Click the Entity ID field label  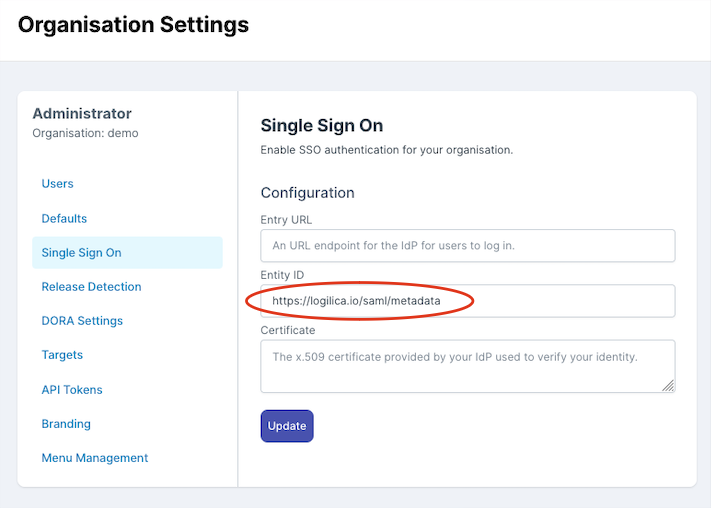282,275
